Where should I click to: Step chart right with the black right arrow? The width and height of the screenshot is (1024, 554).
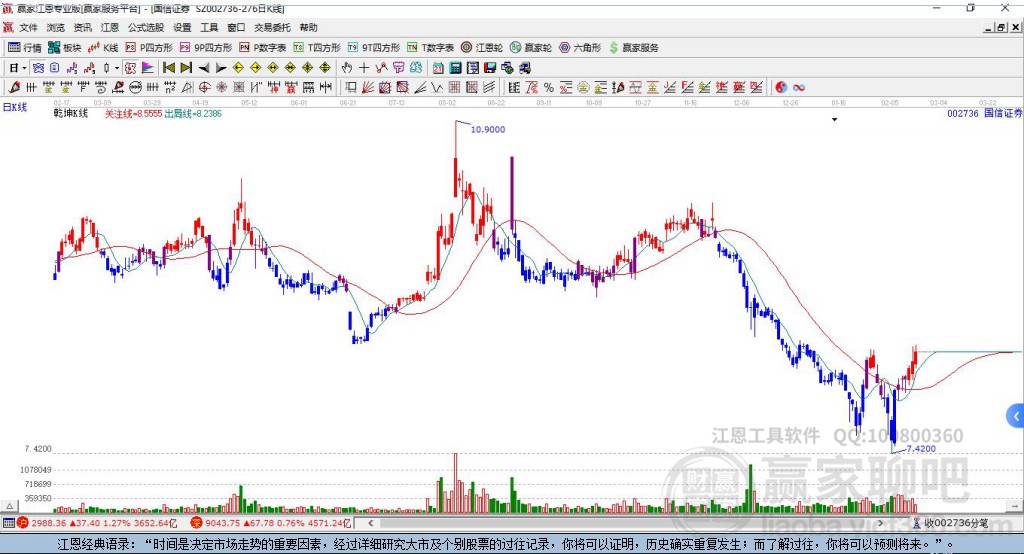(221, 68)
